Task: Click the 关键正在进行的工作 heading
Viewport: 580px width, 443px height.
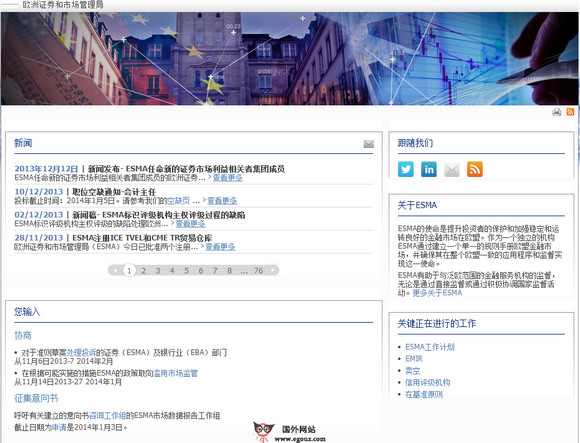Action: pos(437,324)
